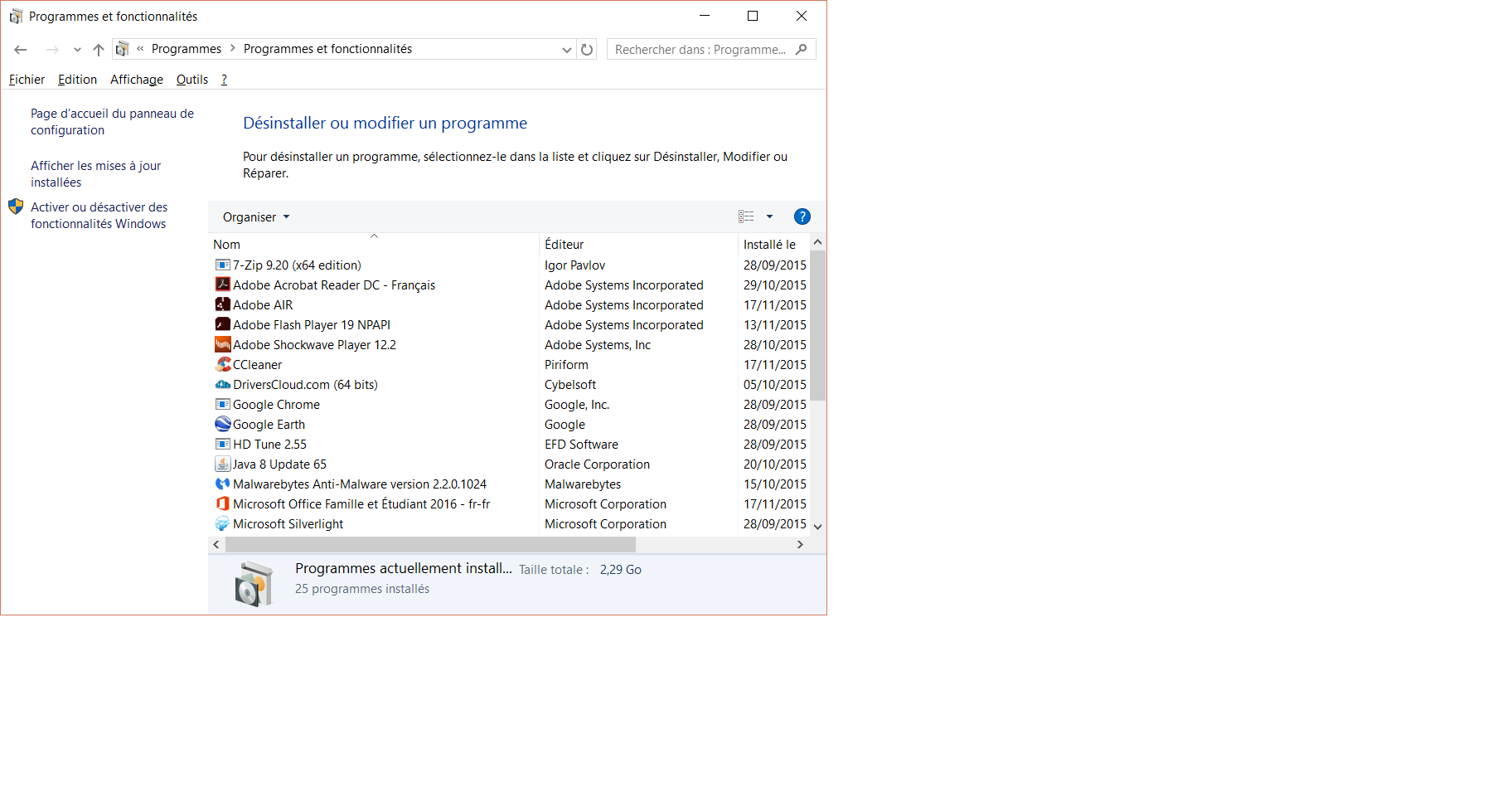Click the CCleaner icon

[222, 364]
